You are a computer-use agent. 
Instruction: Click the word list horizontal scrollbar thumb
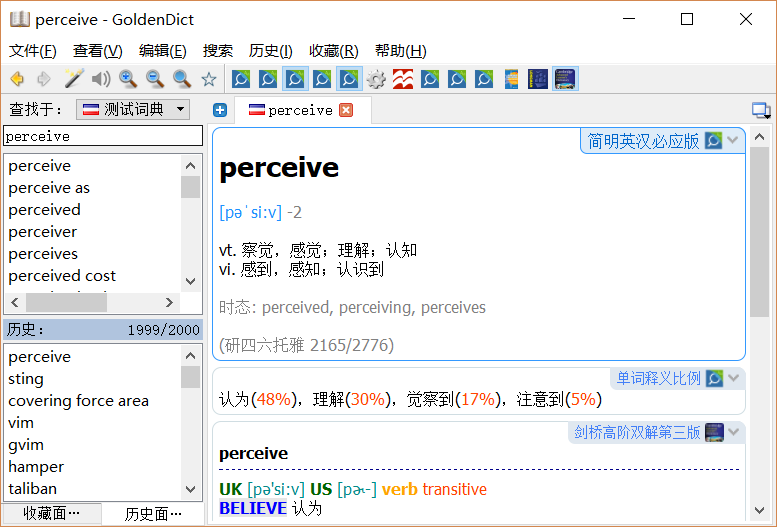[66, 302]
